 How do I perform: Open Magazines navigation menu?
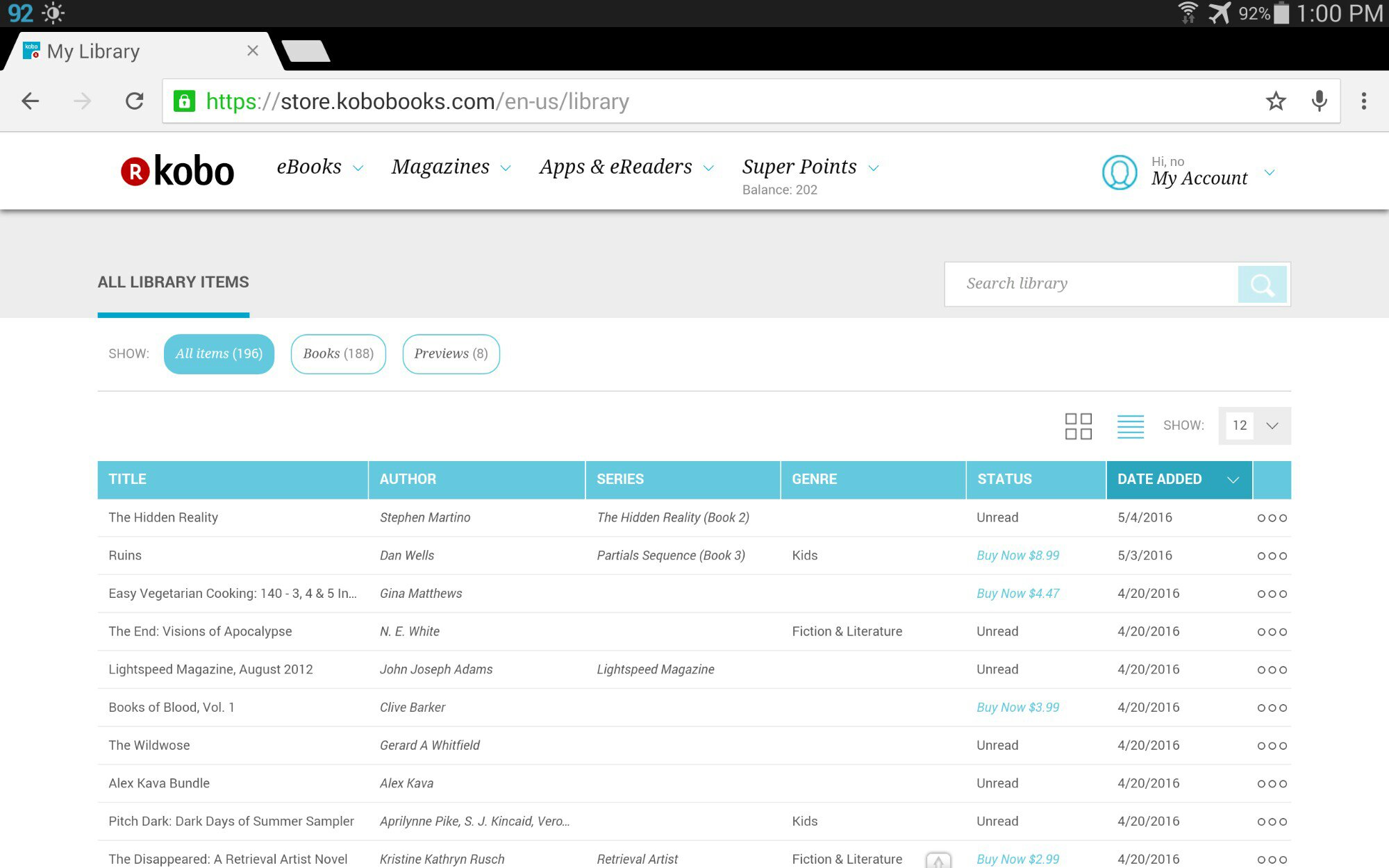(451, 167)
